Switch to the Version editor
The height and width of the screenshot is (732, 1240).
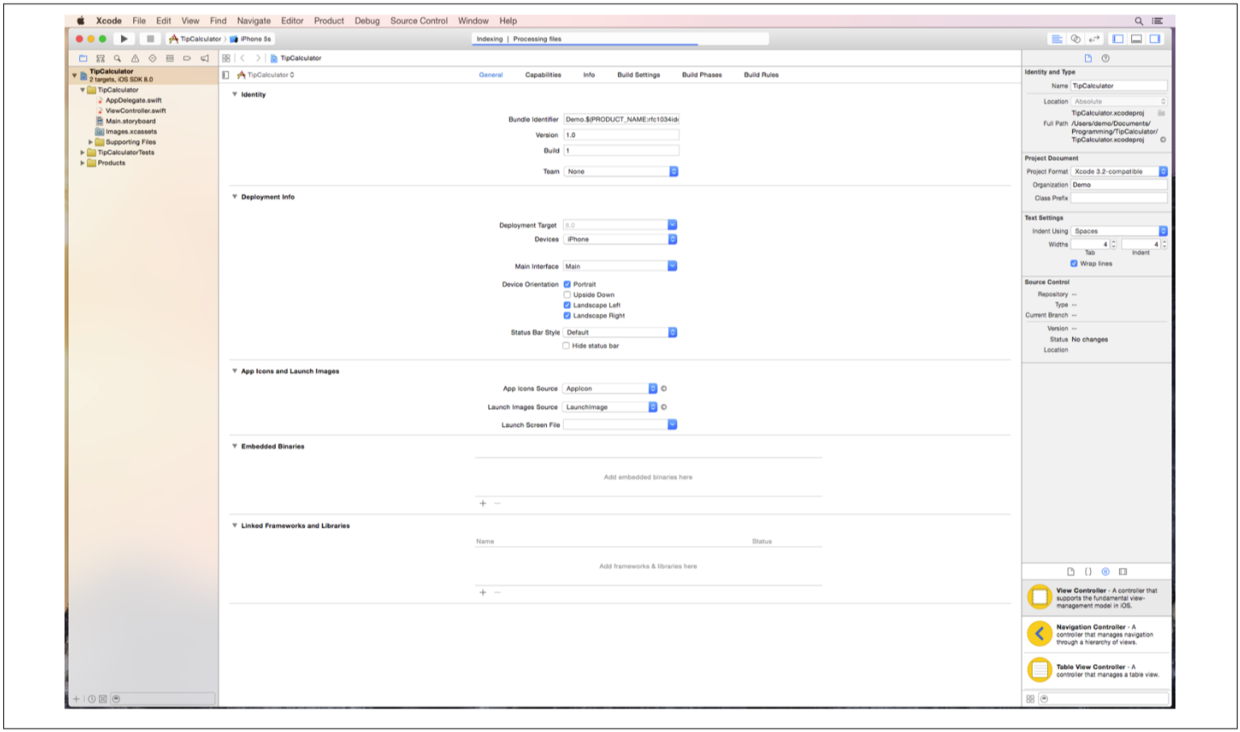pyautogui.click(x=1094, y=39)
